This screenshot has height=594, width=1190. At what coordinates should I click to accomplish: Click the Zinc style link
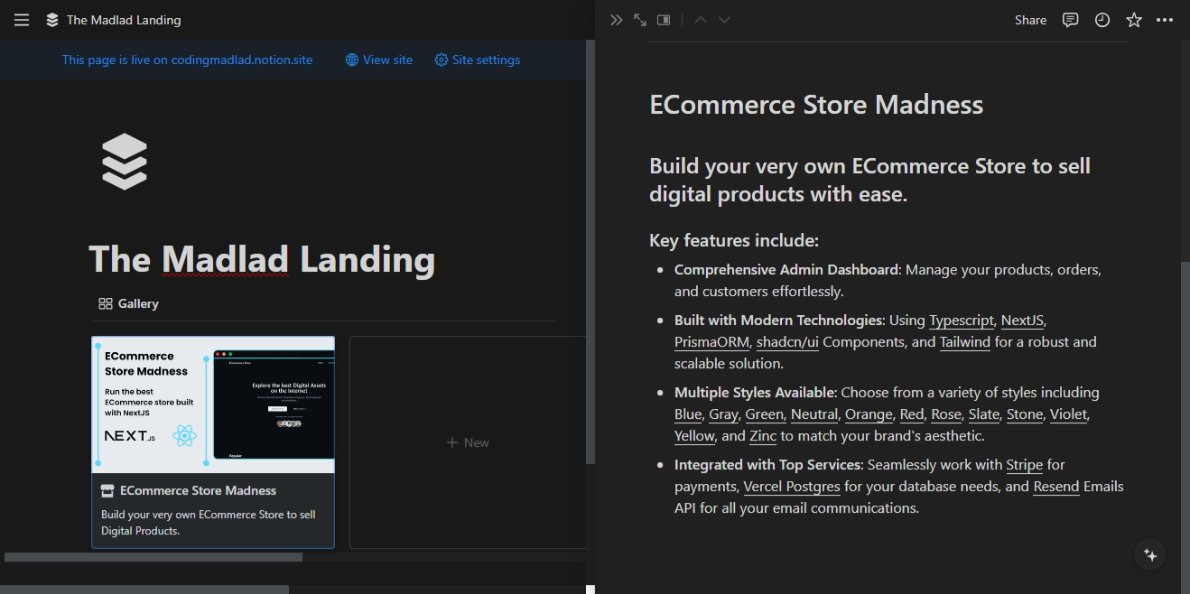coord(763,436)
